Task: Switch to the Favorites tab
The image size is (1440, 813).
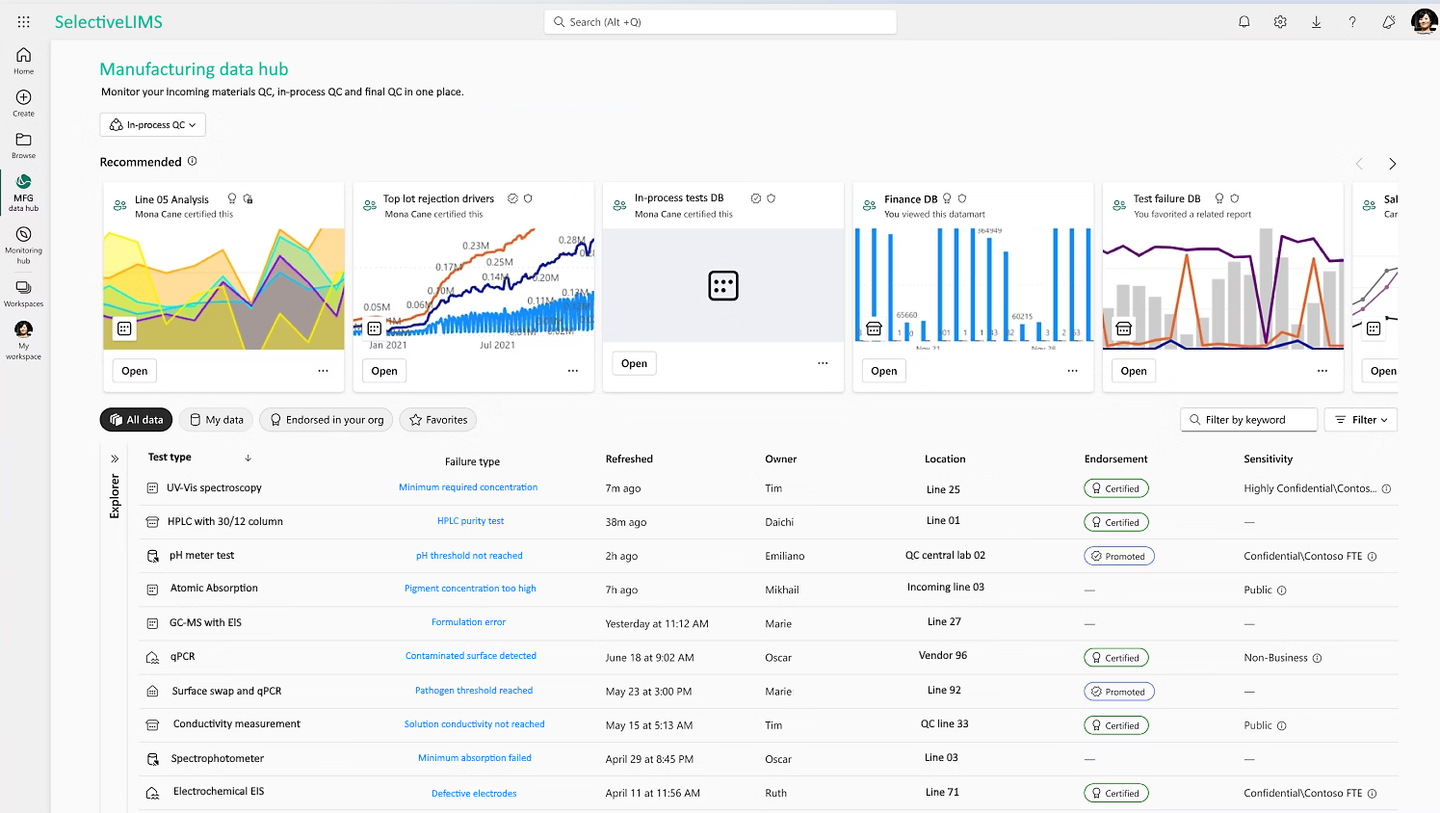Action: point(438,420)
